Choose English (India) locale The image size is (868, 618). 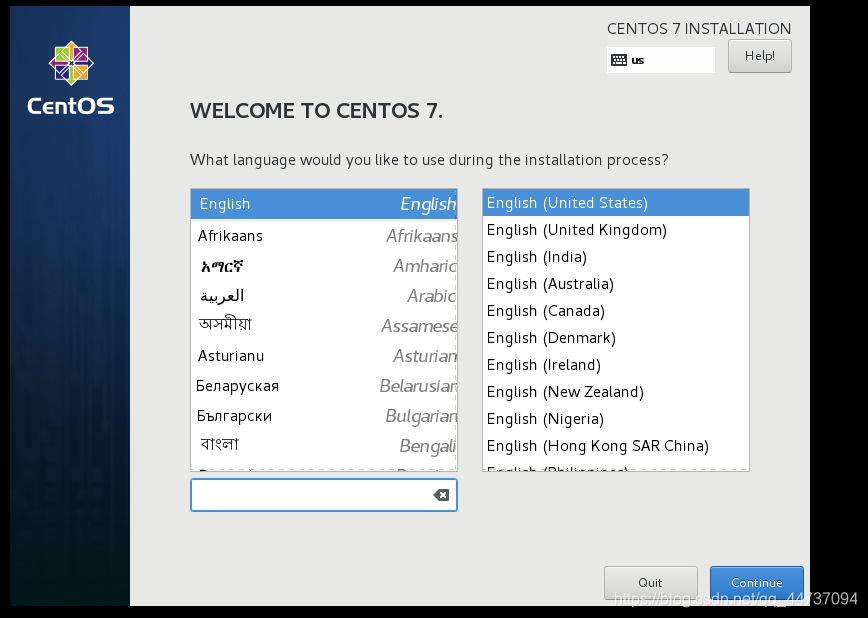616,257
